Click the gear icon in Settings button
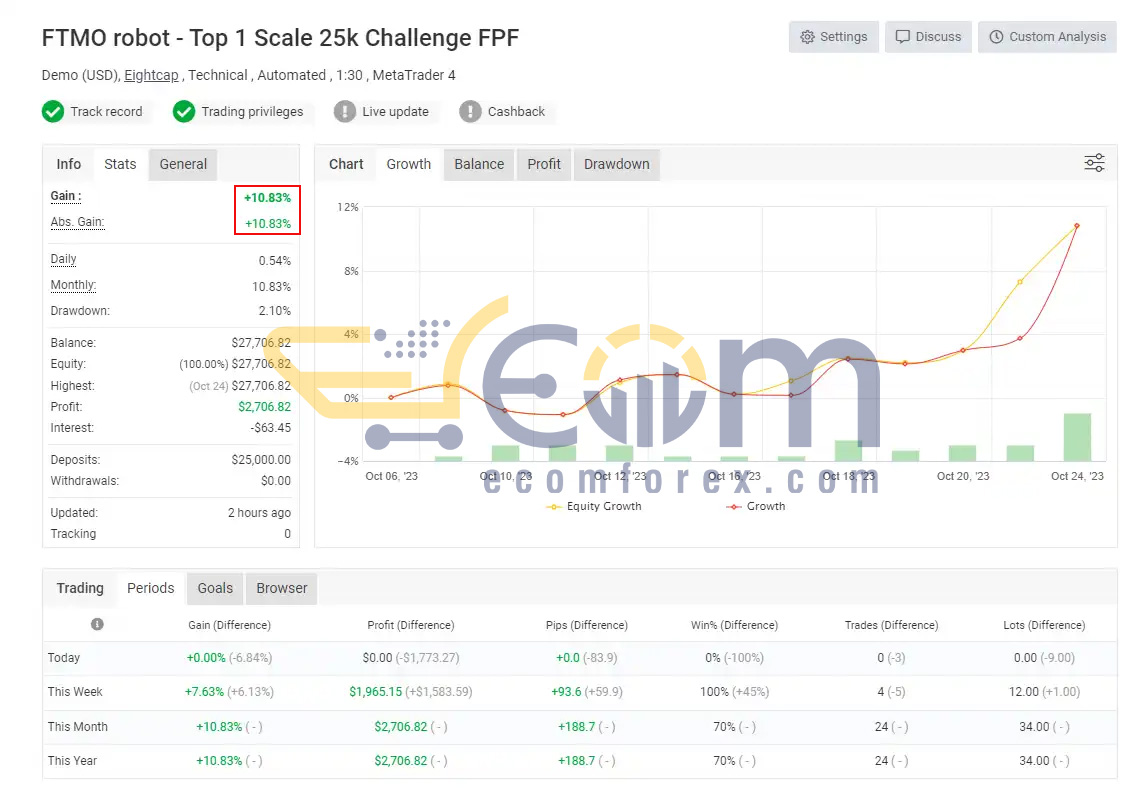The height and width of the screenshot is (788, 1144). 807,37
